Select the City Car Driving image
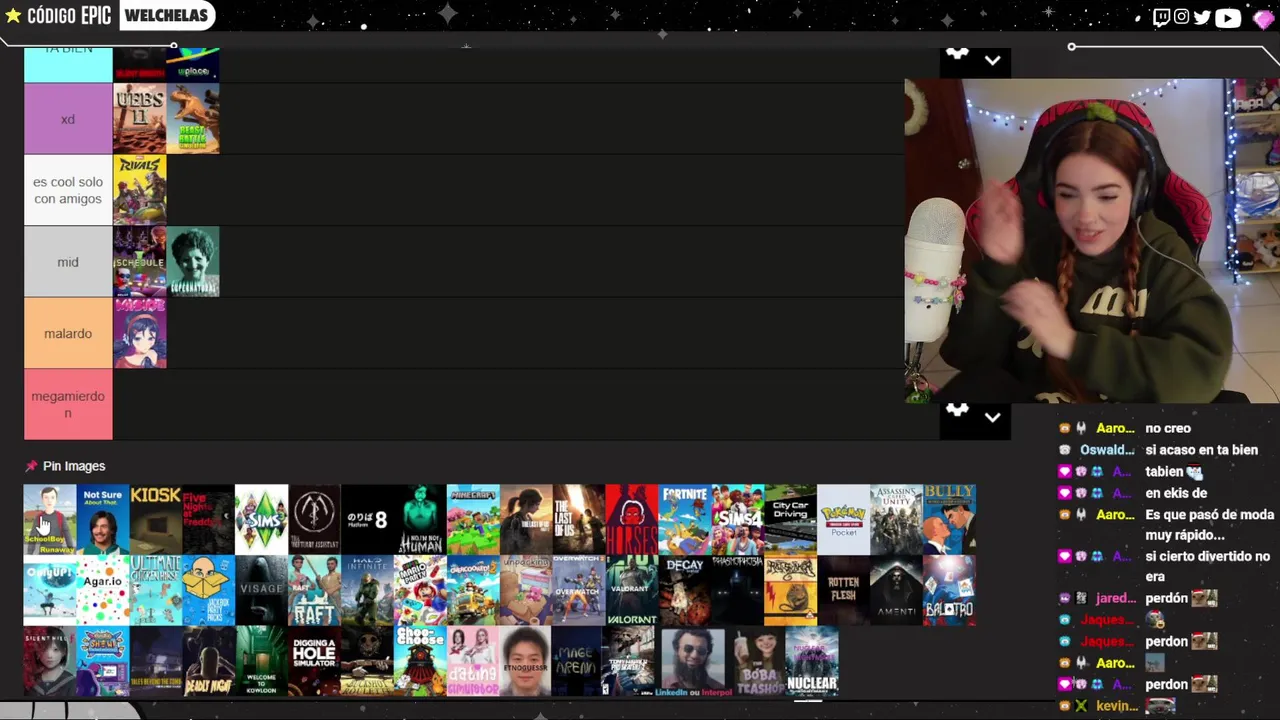 (791, 519)
